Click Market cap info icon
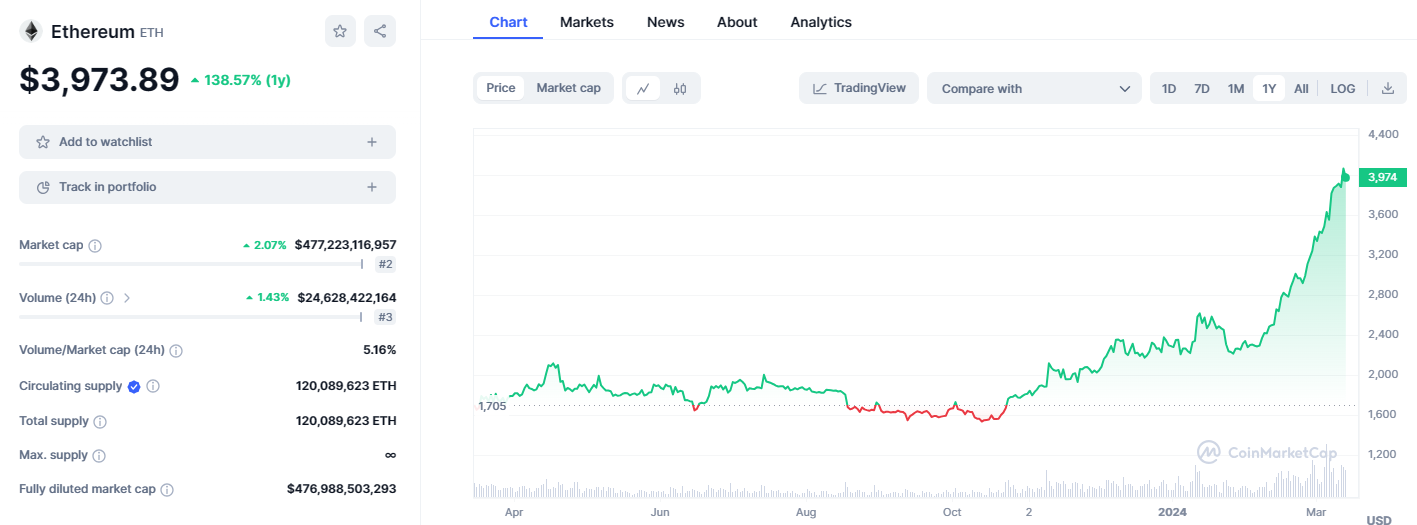This screenshot has width=1417, height=525. point(95,245)
